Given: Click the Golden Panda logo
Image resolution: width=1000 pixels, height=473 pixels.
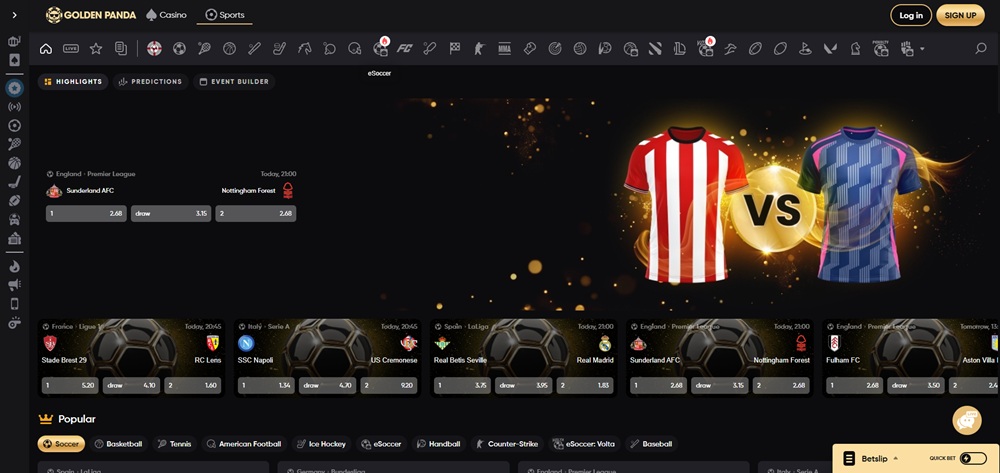Looking at the screenshot, I should tap(91, 15).
